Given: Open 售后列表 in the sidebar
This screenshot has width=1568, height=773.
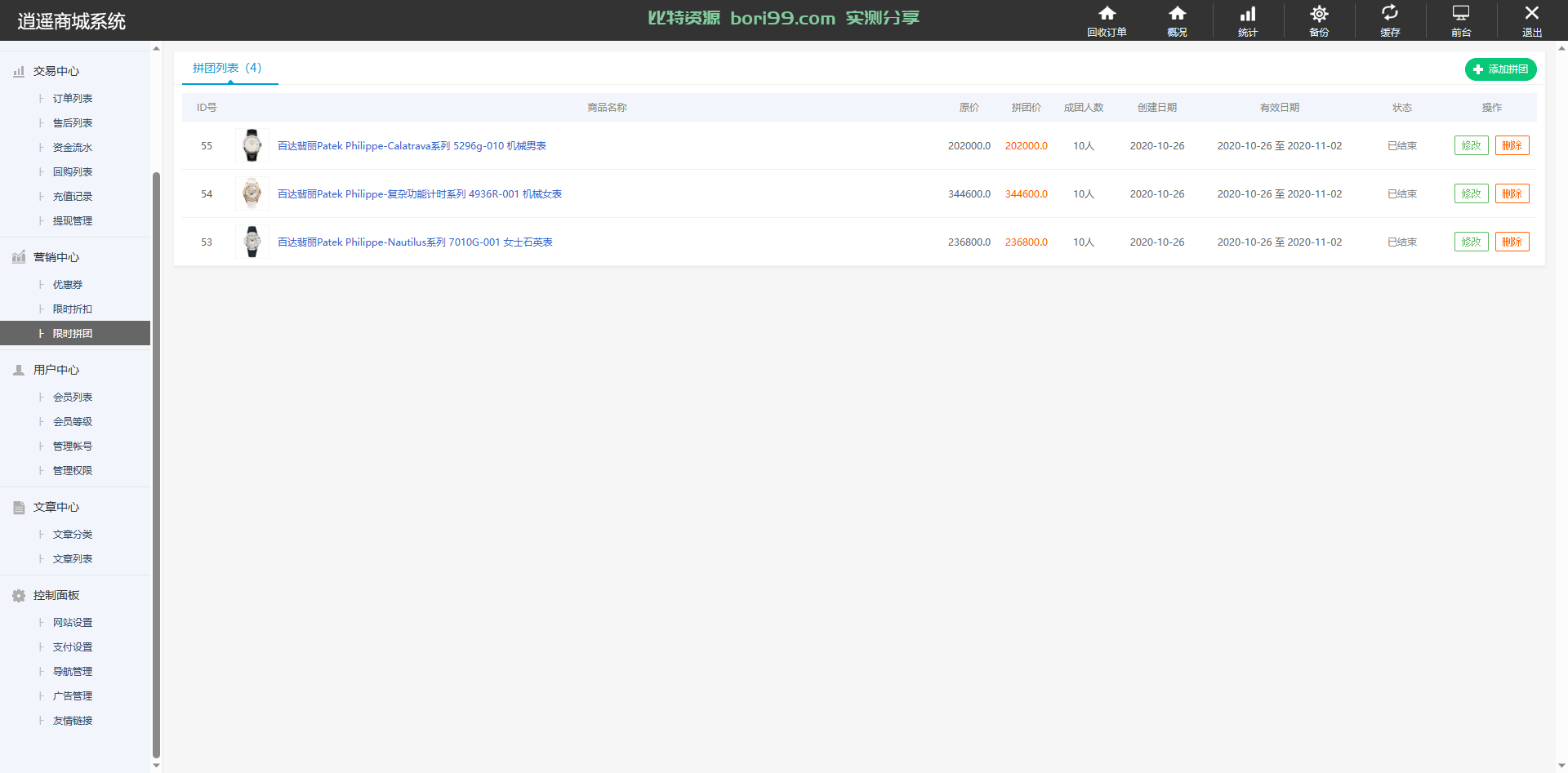Looking at the screenshot, I should coord(73,123).
